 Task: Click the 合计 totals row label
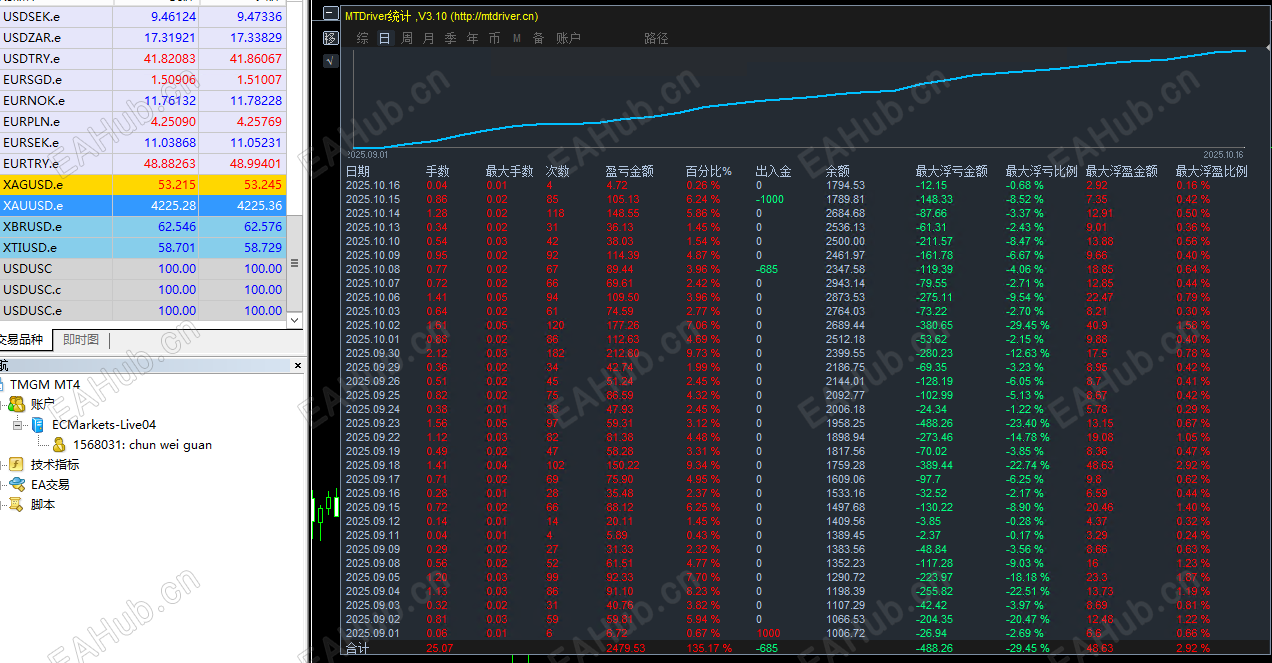[357, 648]
